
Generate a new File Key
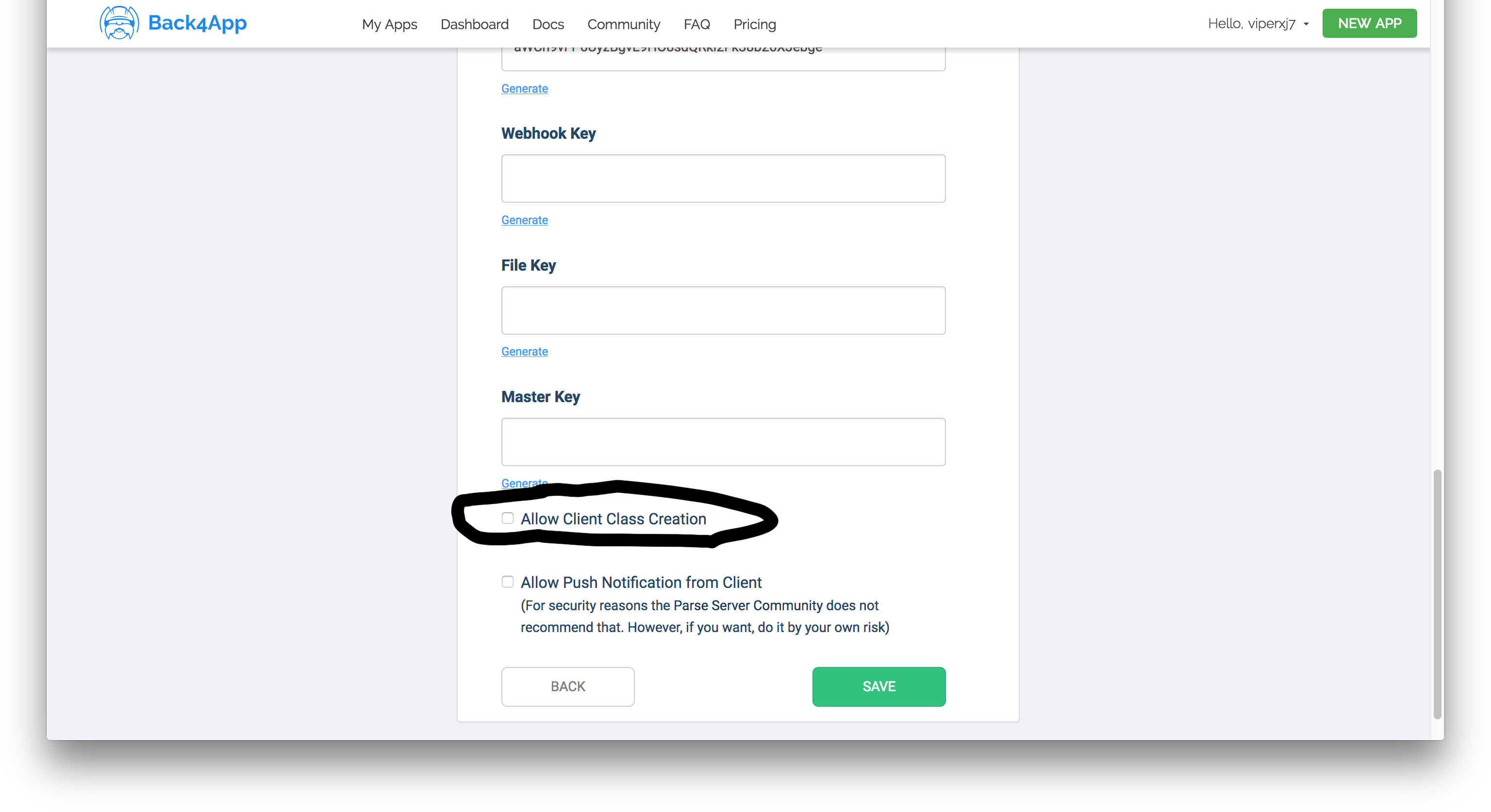pyautogui.click(x=524, y=351)
